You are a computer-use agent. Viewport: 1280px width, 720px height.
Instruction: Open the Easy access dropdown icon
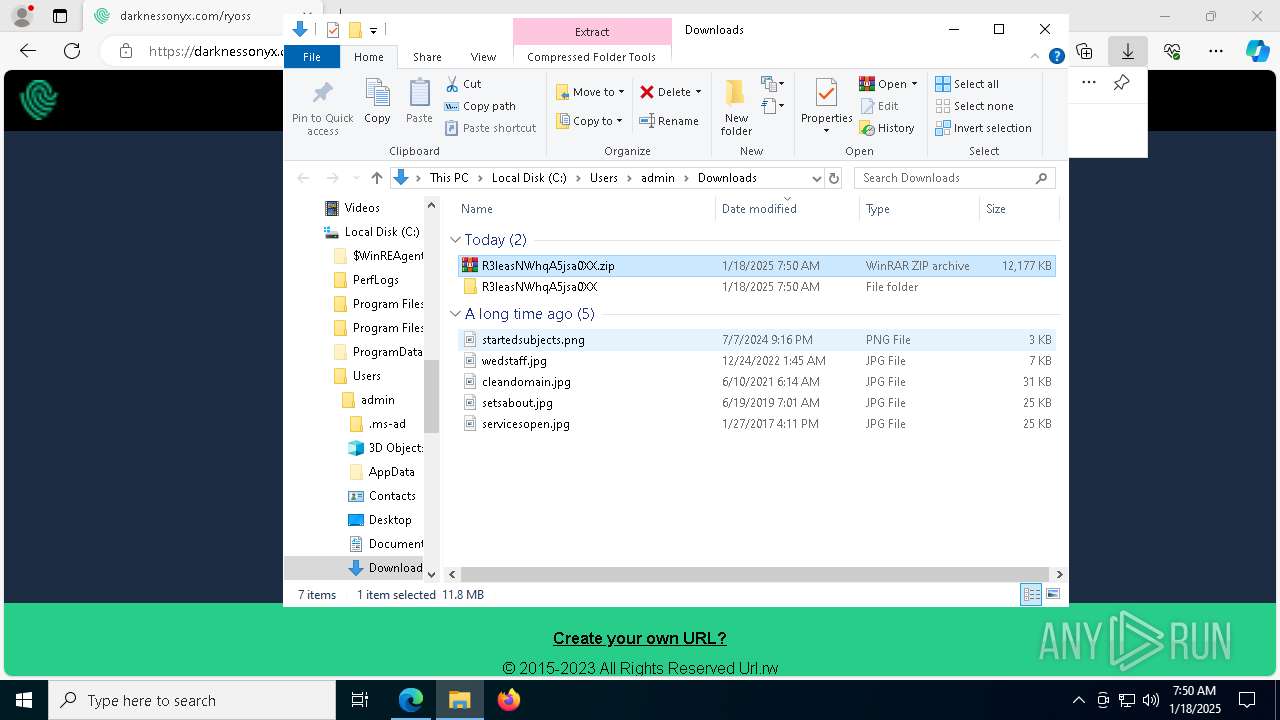772,105
